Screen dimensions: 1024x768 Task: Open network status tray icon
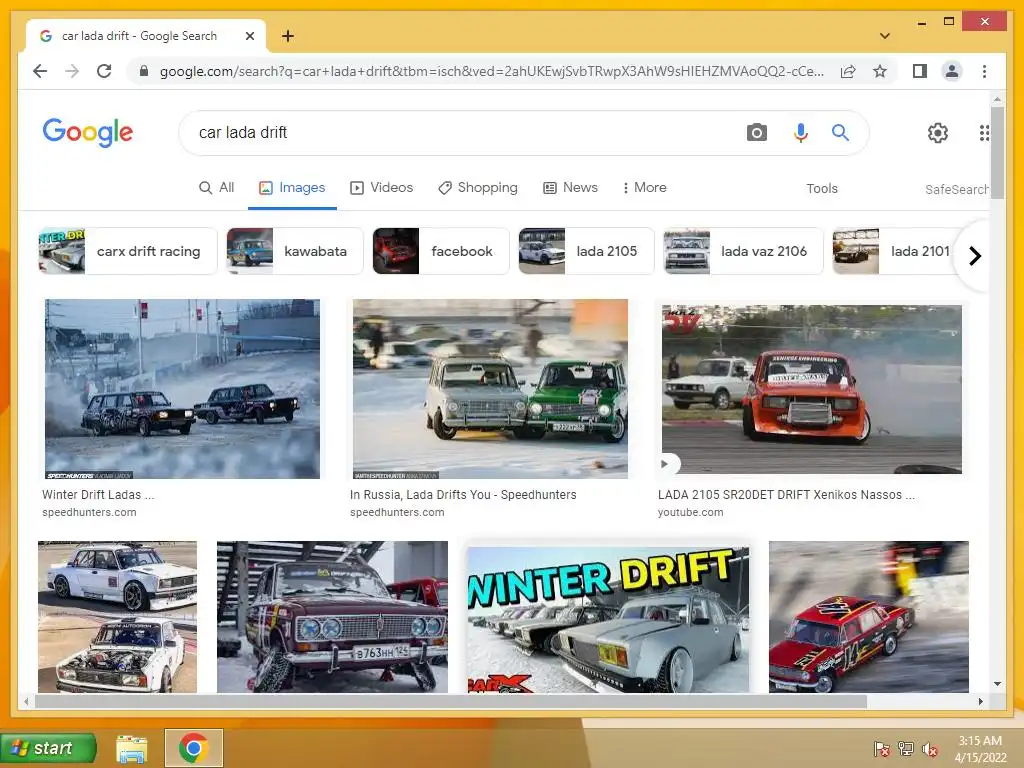click(906, 749)
